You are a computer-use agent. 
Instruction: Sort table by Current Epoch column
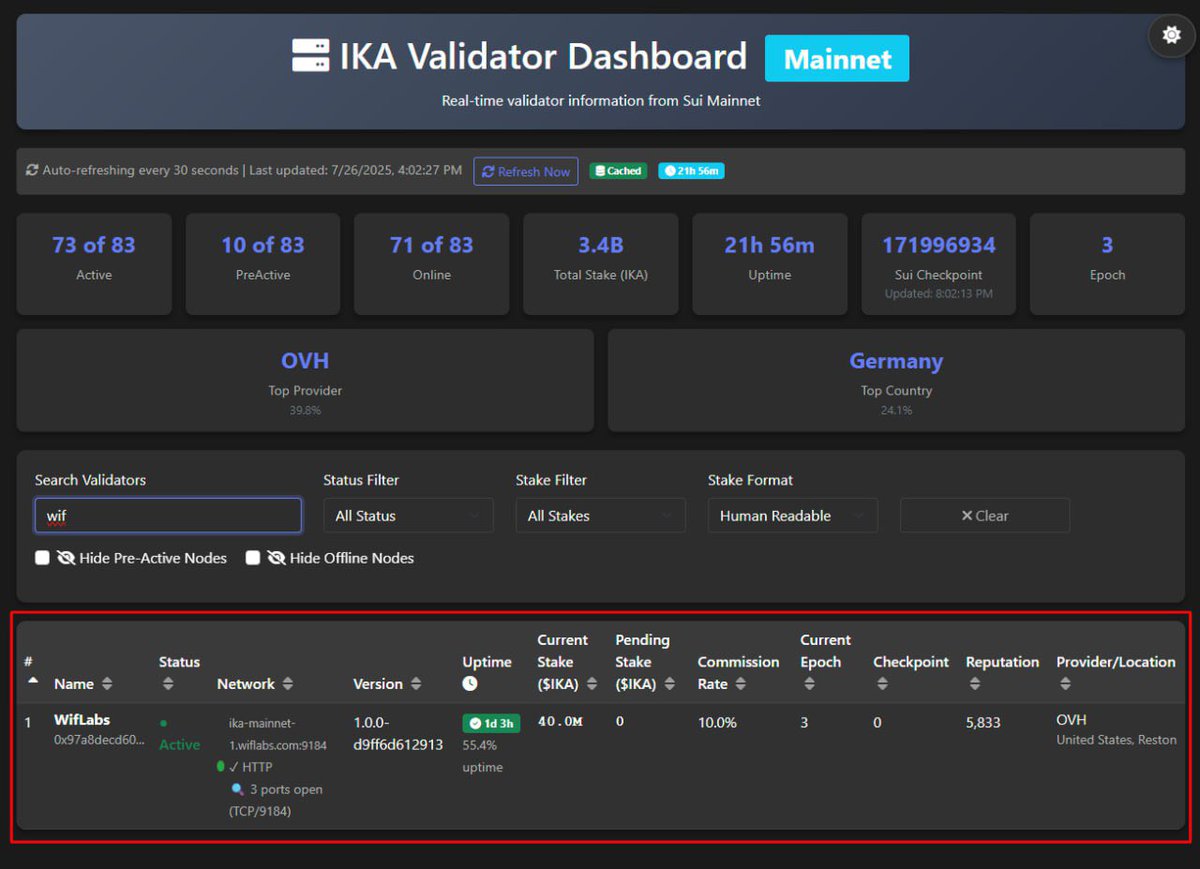[x=809, y=684]
